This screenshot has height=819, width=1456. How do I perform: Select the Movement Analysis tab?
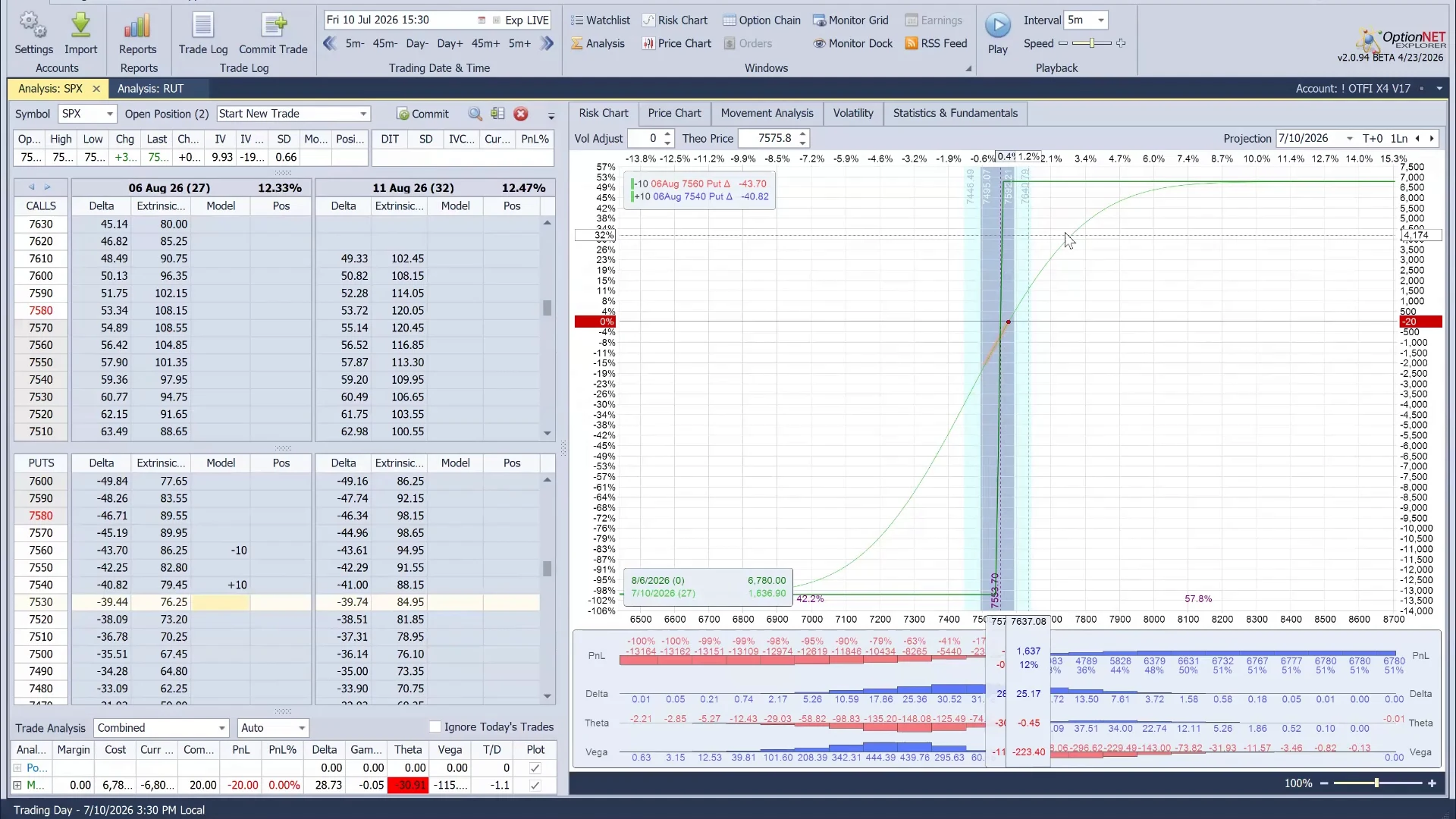(x=767, y=113)
